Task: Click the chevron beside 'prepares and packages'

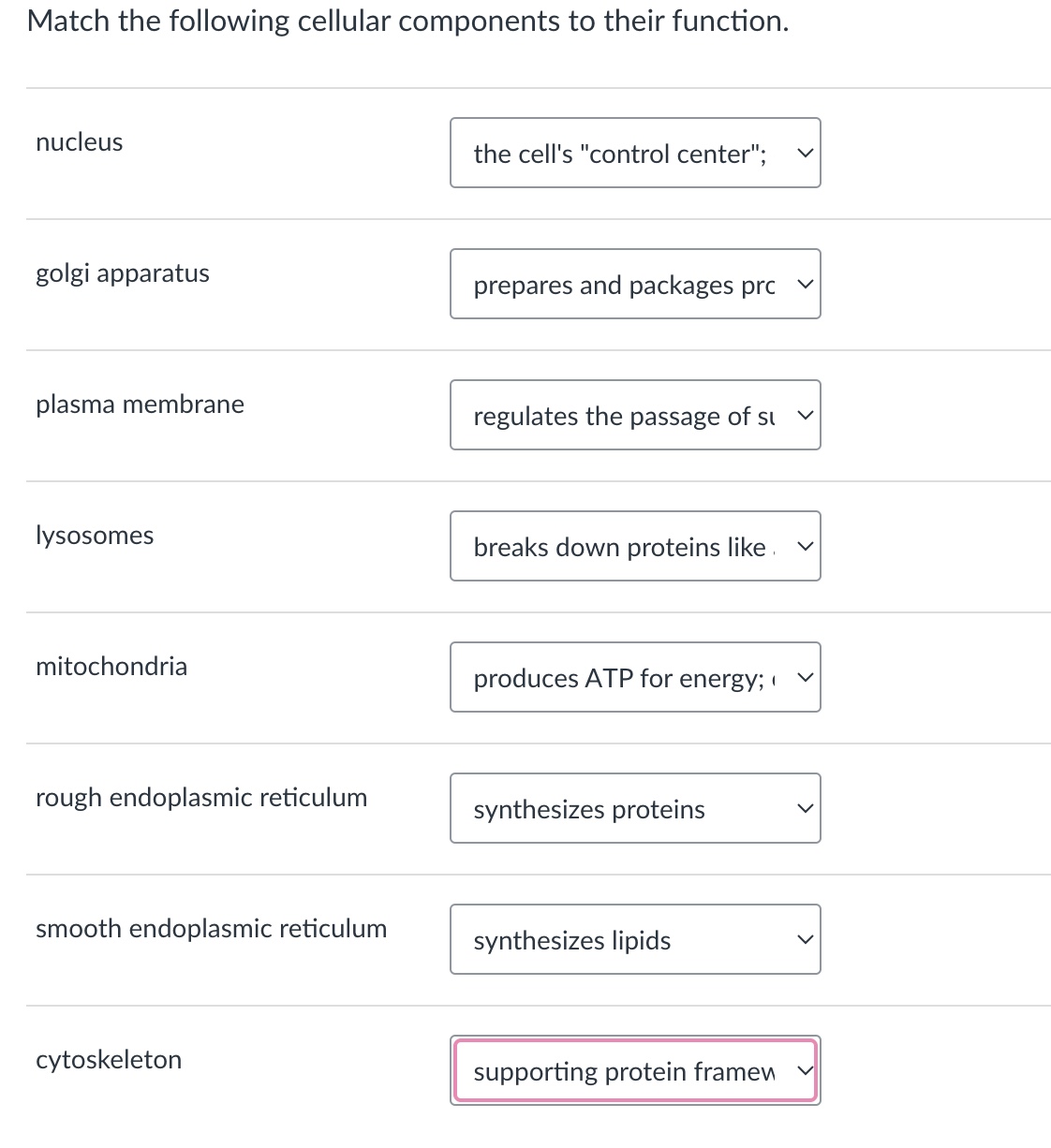Action: [x=804, y=284]
